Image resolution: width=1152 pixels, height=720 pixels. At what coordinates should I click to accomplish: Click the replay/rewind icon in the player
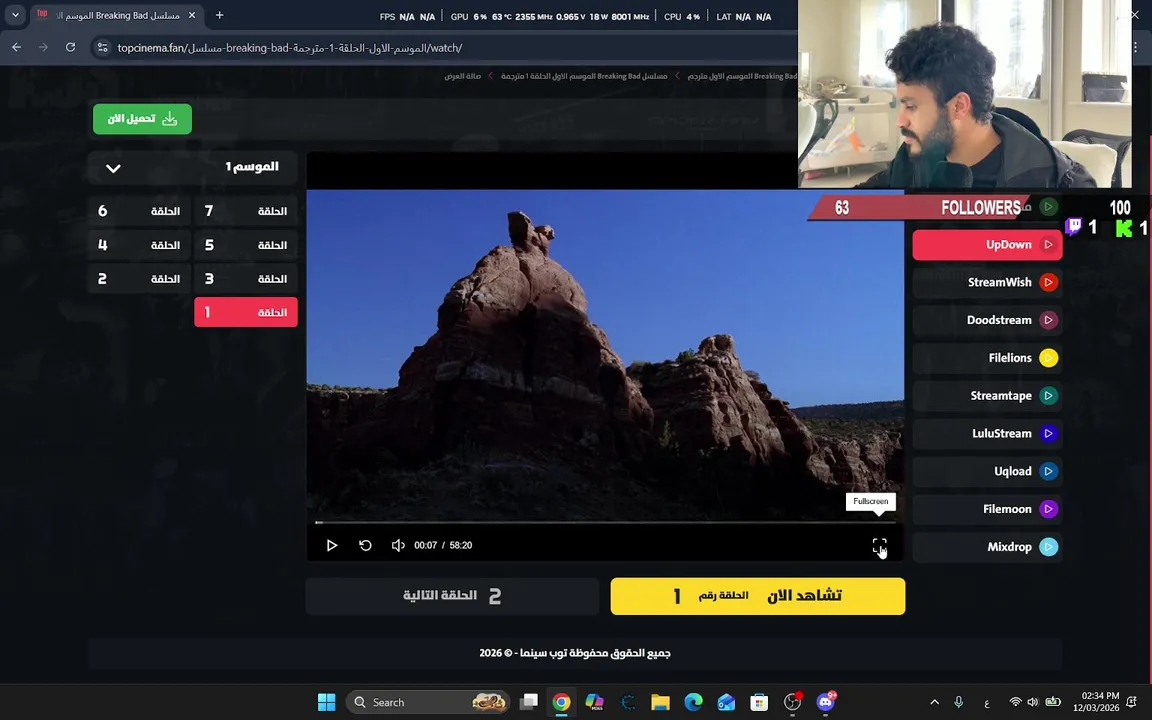(365, 545)
